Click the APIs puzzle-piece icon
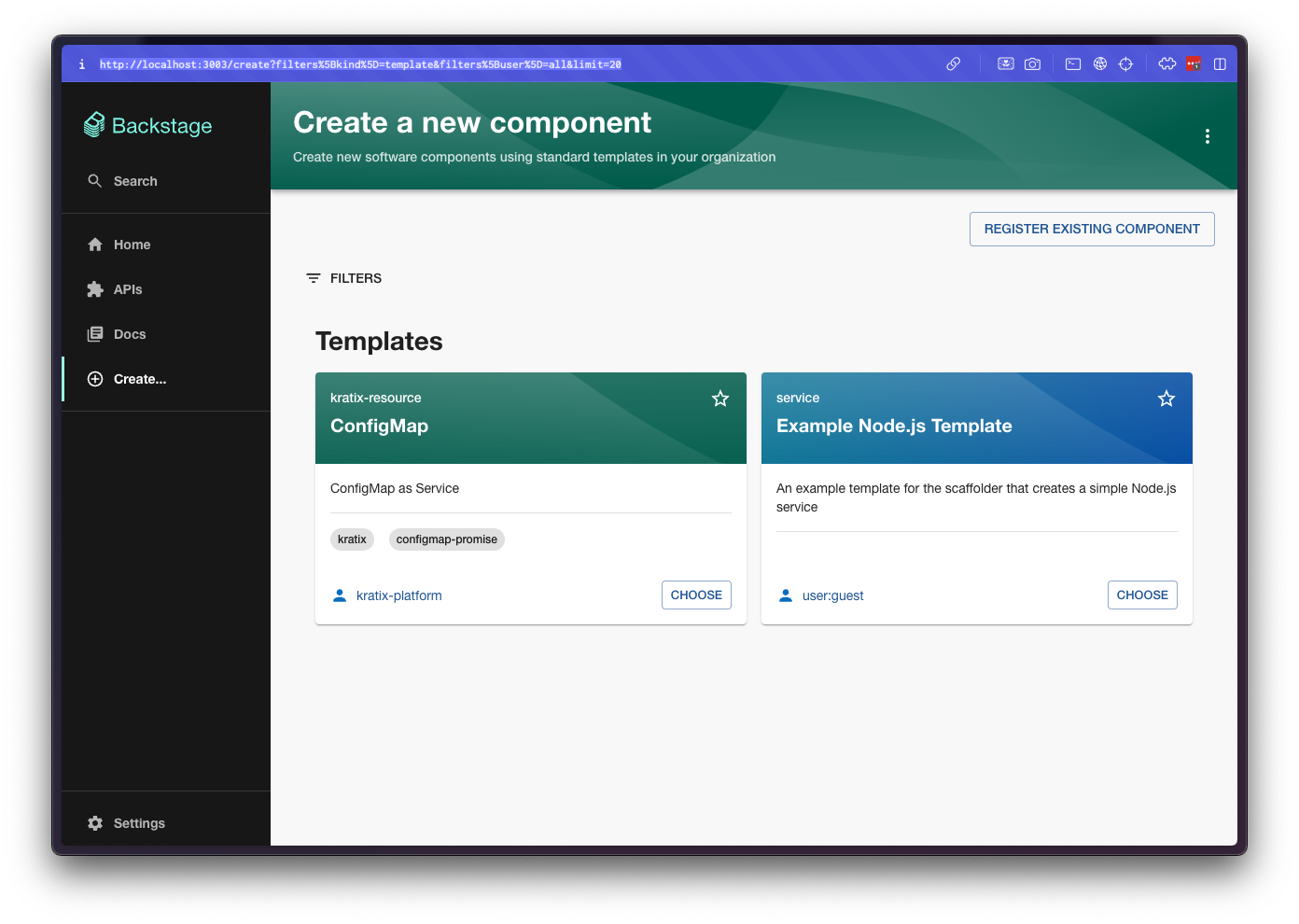 (x=95, y=289)
